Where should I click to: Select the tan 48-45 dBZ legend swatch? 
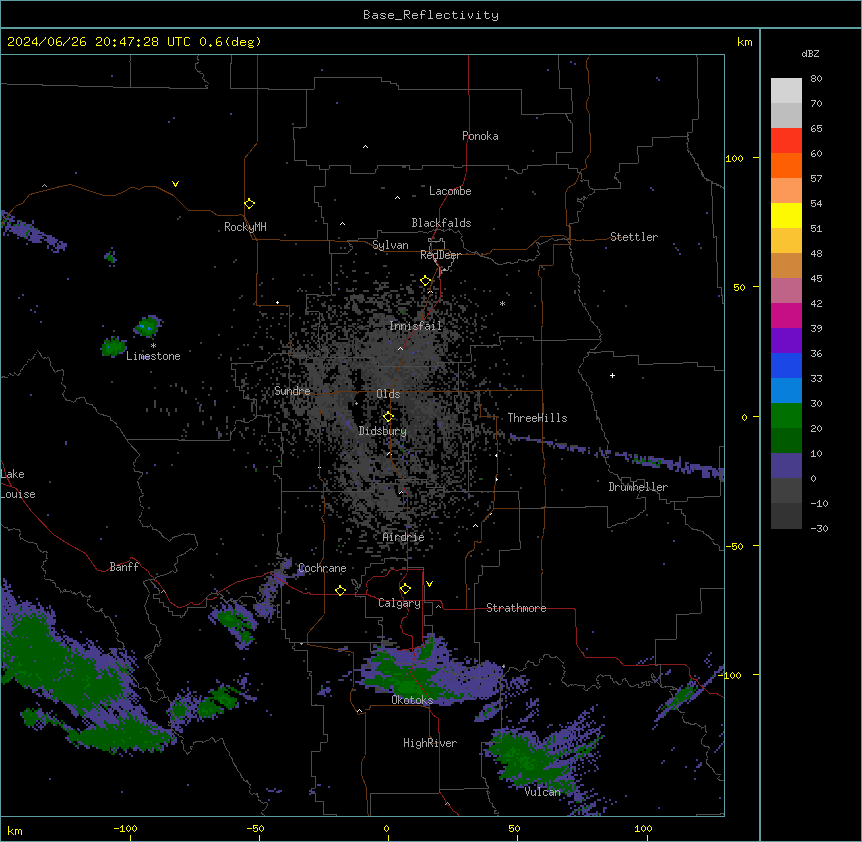pyautogui.click(x=786, y=265)
